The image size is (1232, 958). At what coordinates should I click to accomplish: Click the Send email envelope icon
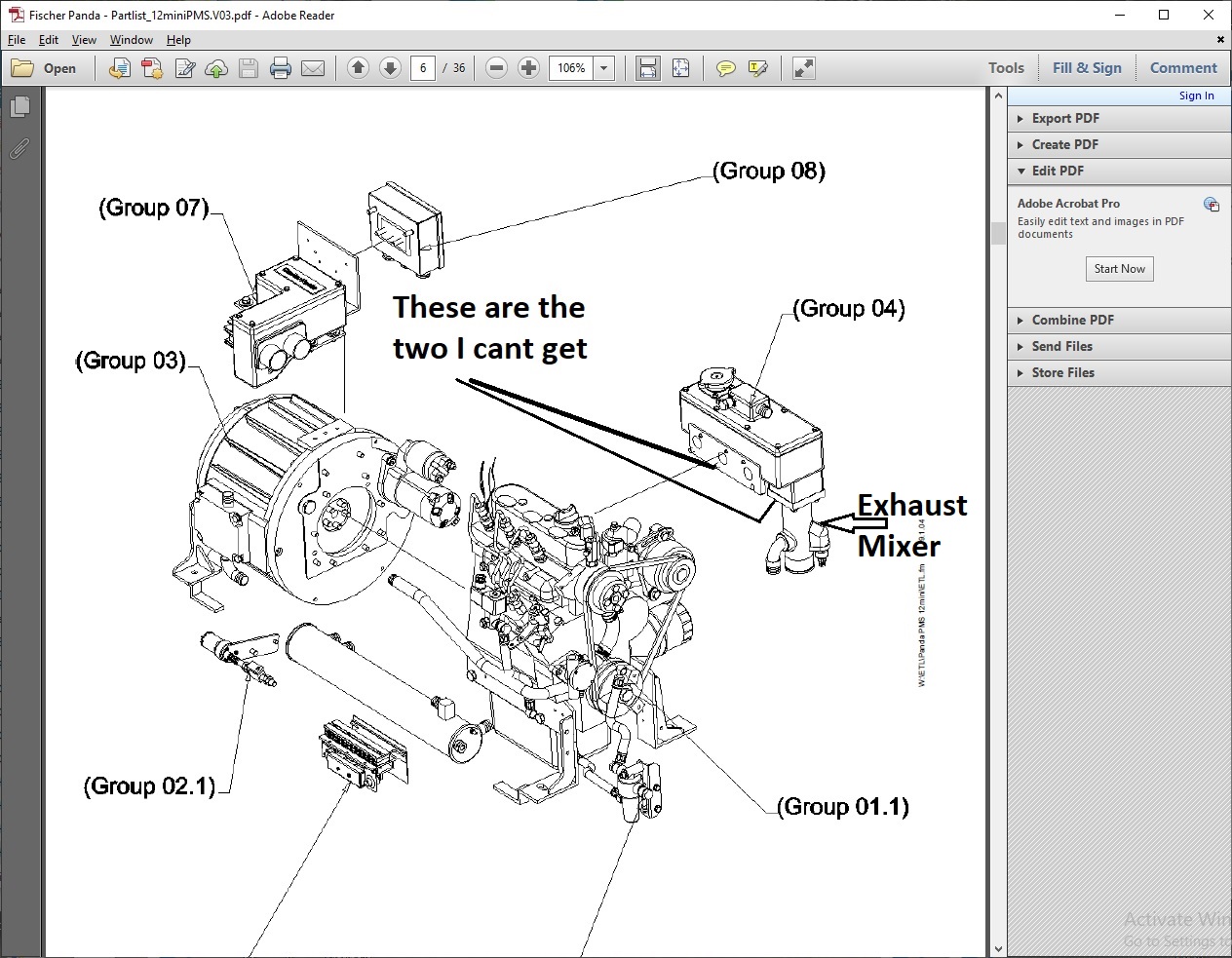click(x=313, y=68)
